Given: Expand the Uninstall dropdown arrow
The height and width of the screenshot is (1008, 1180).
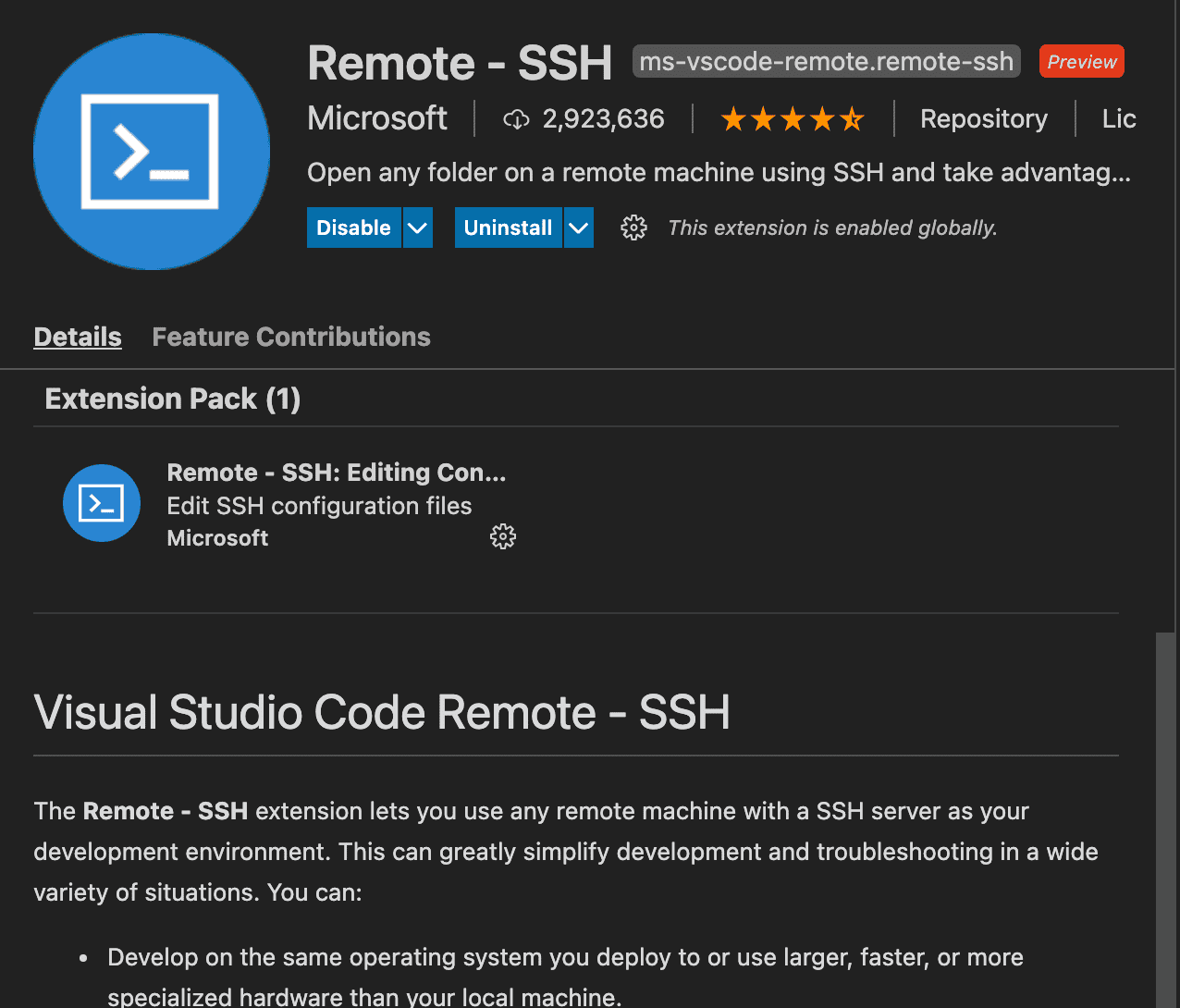Looking at the screenshot, I should pyautogui.click(x=579, y=227).
